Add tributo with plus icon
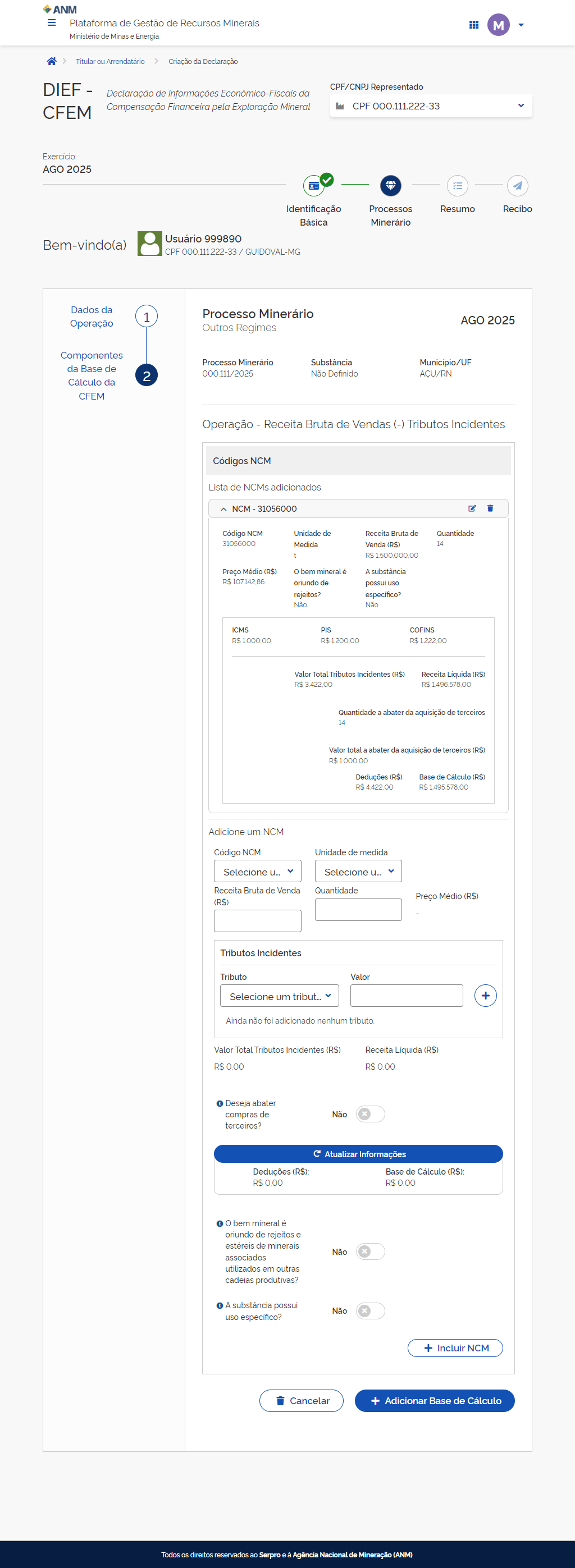Image resolution: width=575 pixels, height=1568 pixels. 485,996
